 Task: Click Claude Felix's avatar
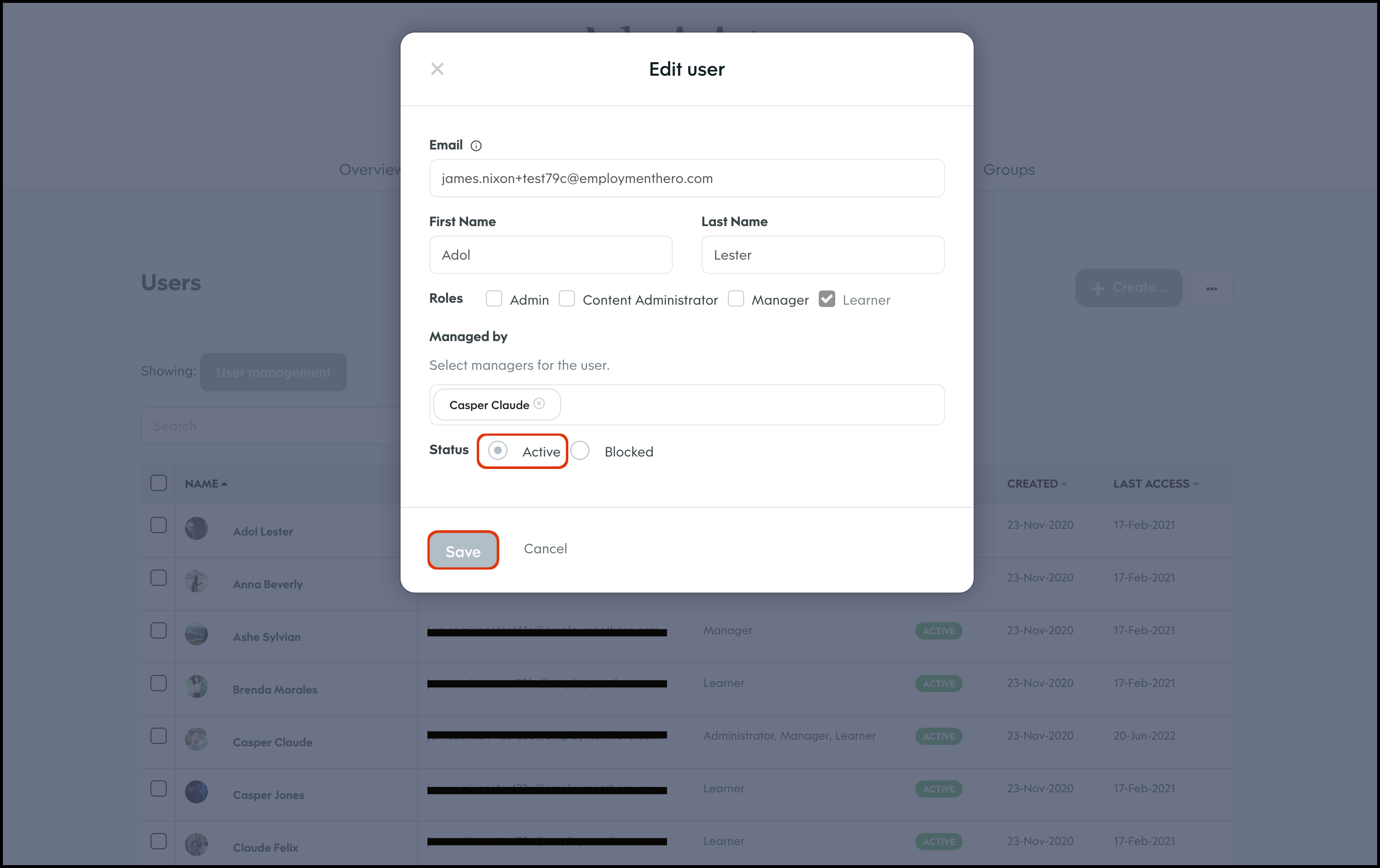pos(196,845)
